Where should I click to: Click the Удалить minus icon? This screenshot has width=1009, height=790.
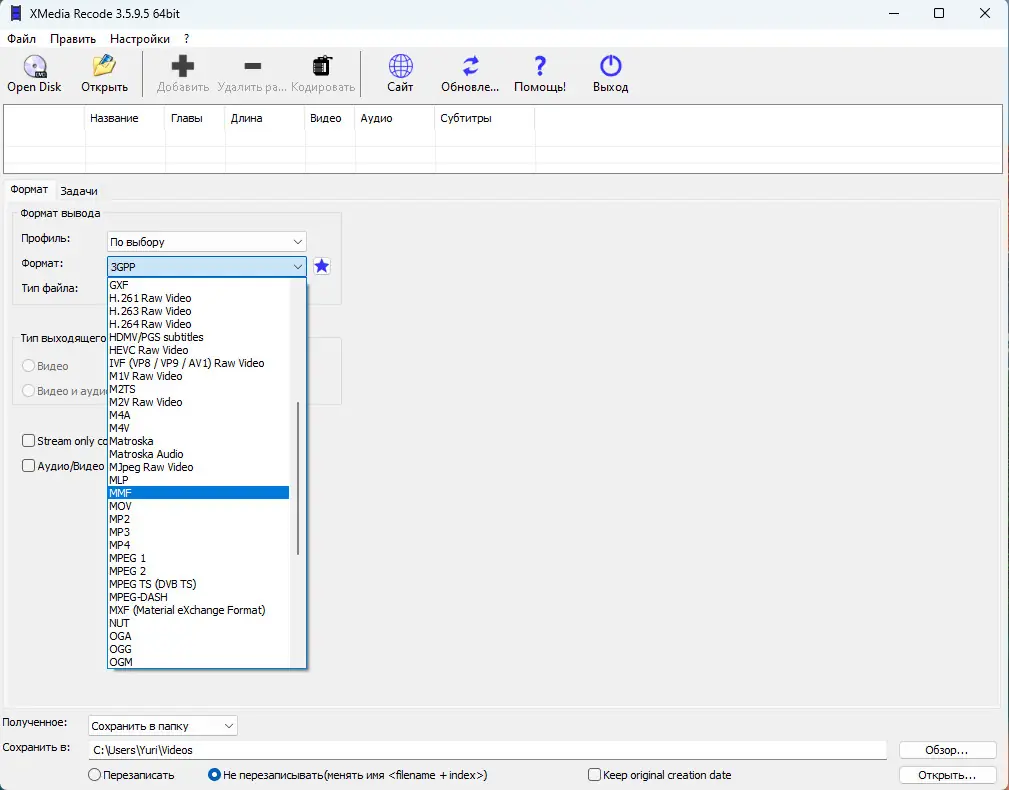pos(253,66)
